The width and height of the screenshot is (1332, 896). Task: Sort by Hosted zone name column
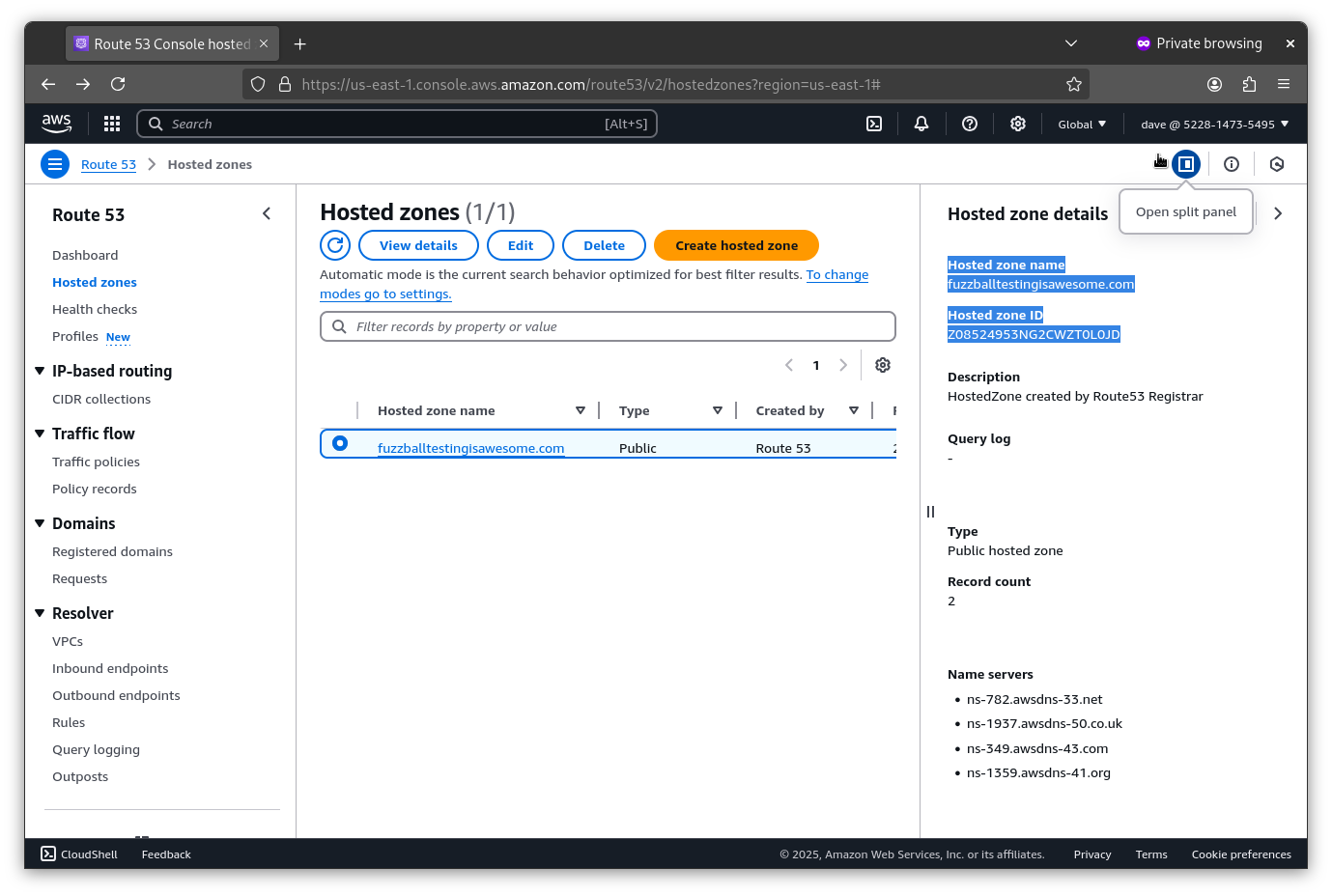(x=581, y=410)
